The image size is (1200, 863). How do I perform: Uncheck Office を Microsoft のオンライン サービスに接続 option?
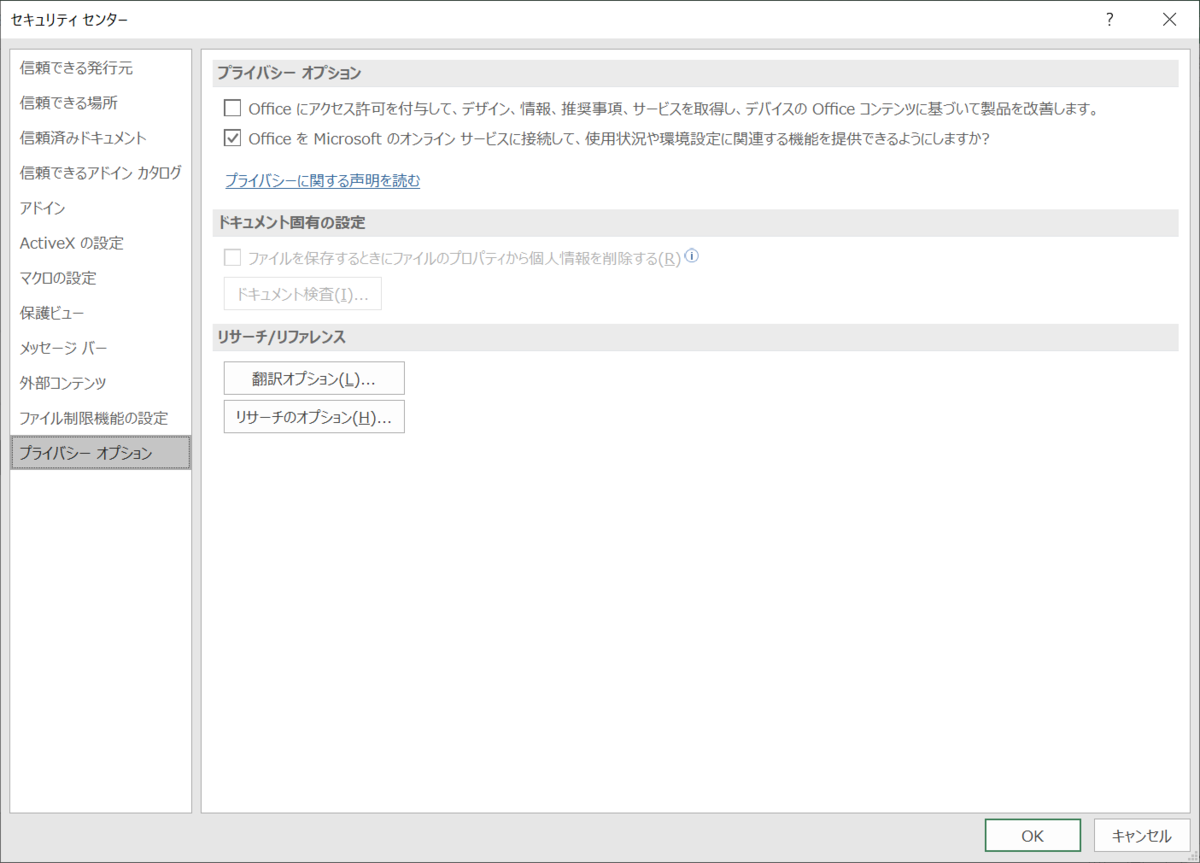tap(232, 139)
